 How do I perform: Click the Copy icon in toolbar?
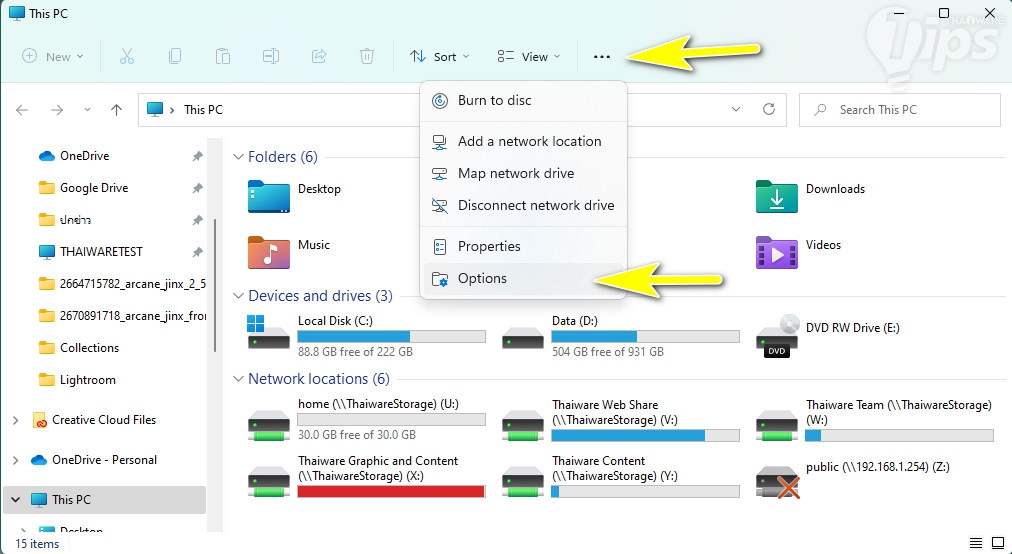point(175,57)
